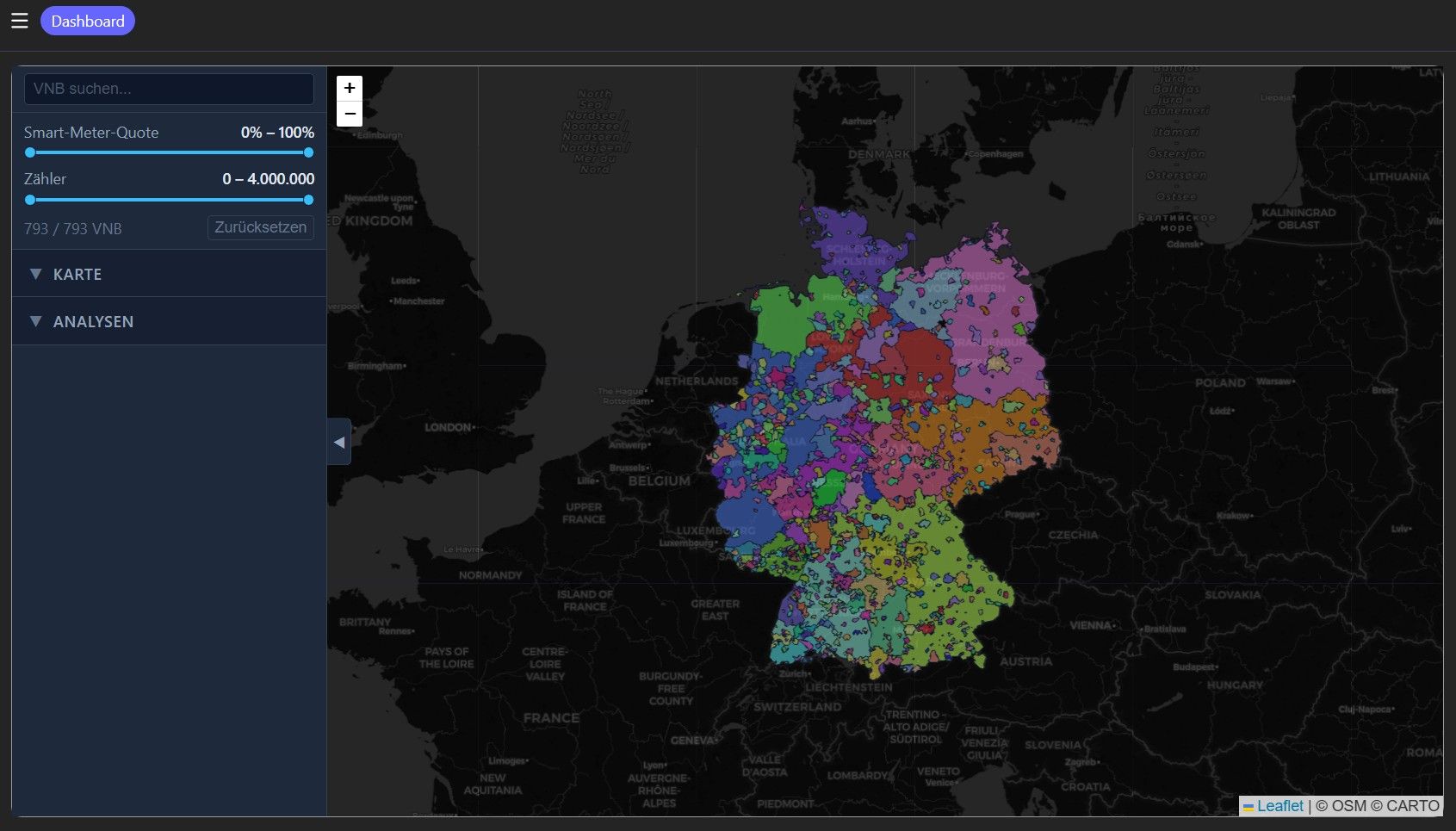This screenshot has width=1456, height=831.
Task: Click the KARTE section triangle icon
Action: [35, 274]
